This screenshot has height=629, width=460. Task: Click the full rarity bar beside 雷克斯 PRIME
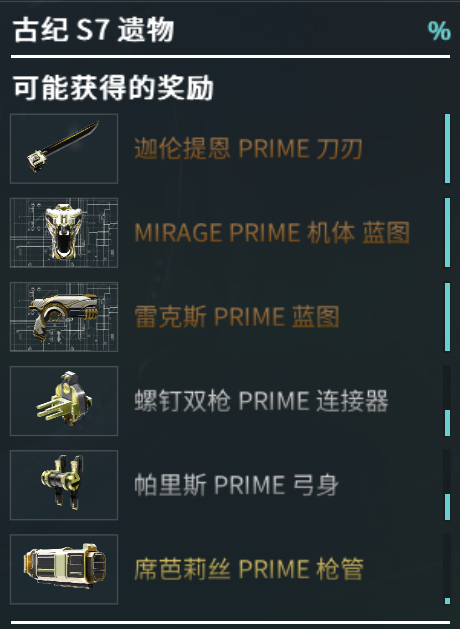click(x=448, y=317)
